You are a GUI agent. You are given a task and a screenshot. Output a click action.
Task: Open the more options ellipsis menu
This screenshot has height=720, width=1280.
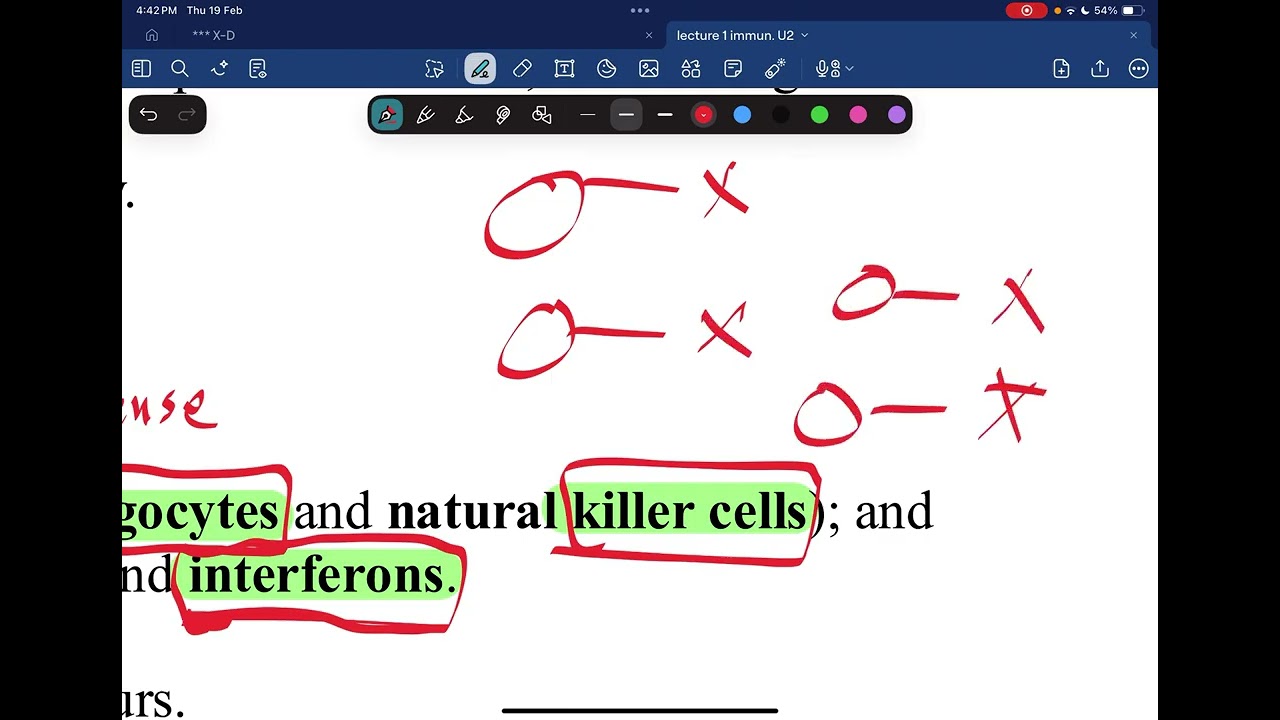click(1138, 69)
